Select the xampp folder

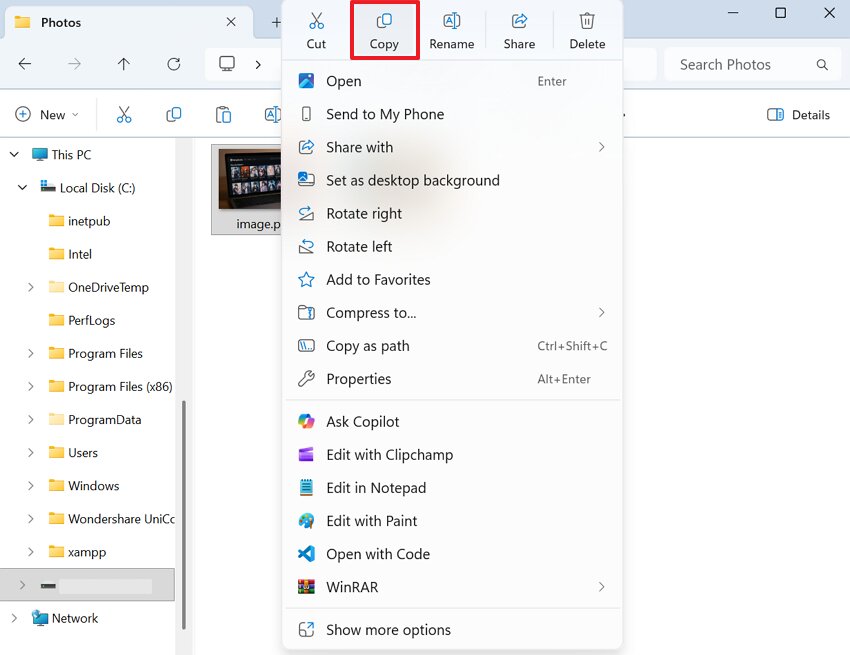[x=77, y=551]
